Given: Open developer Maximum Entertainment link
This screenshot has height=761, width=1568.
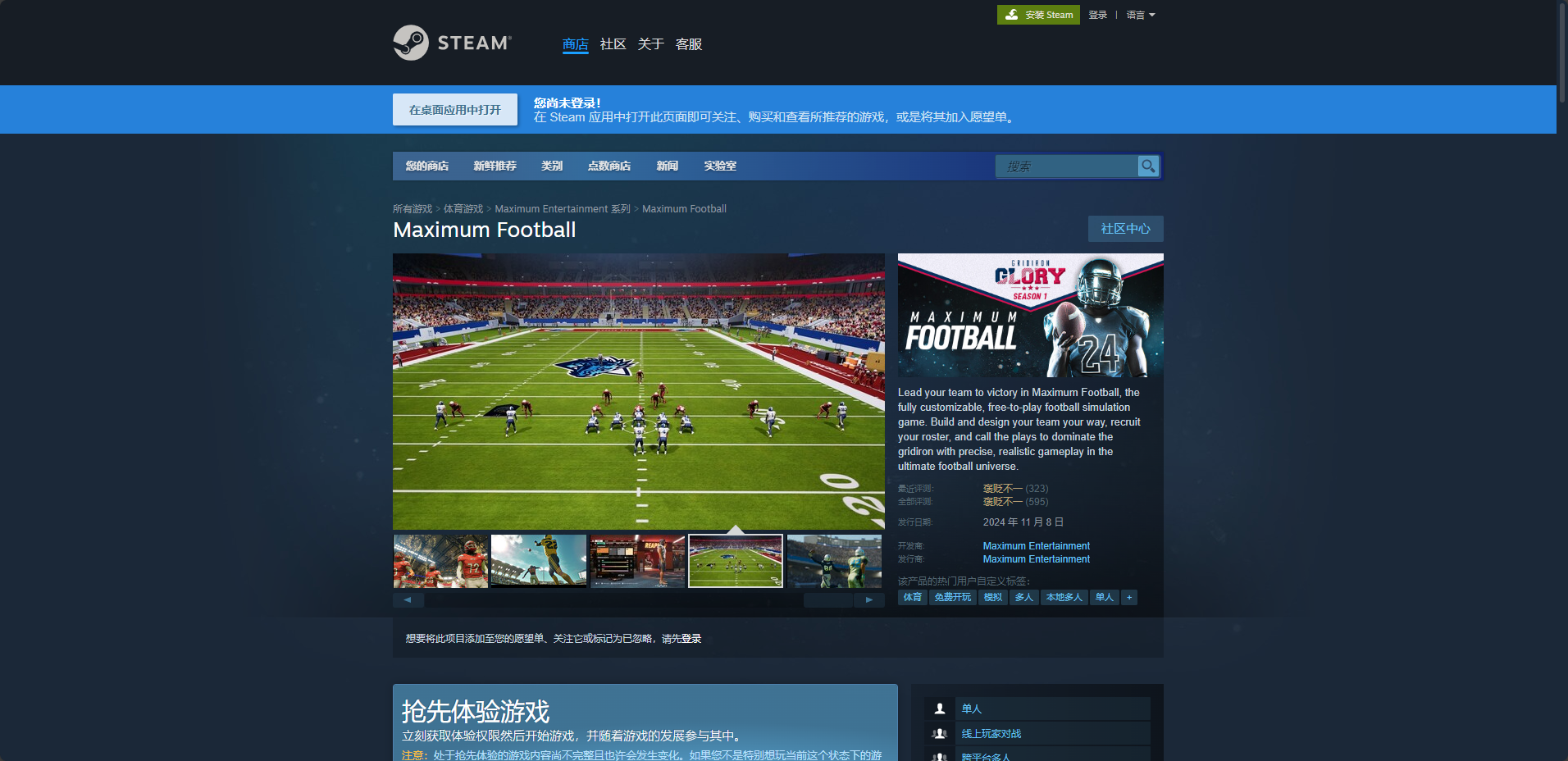Looking at the screenshot, I should click(1037, 546).
